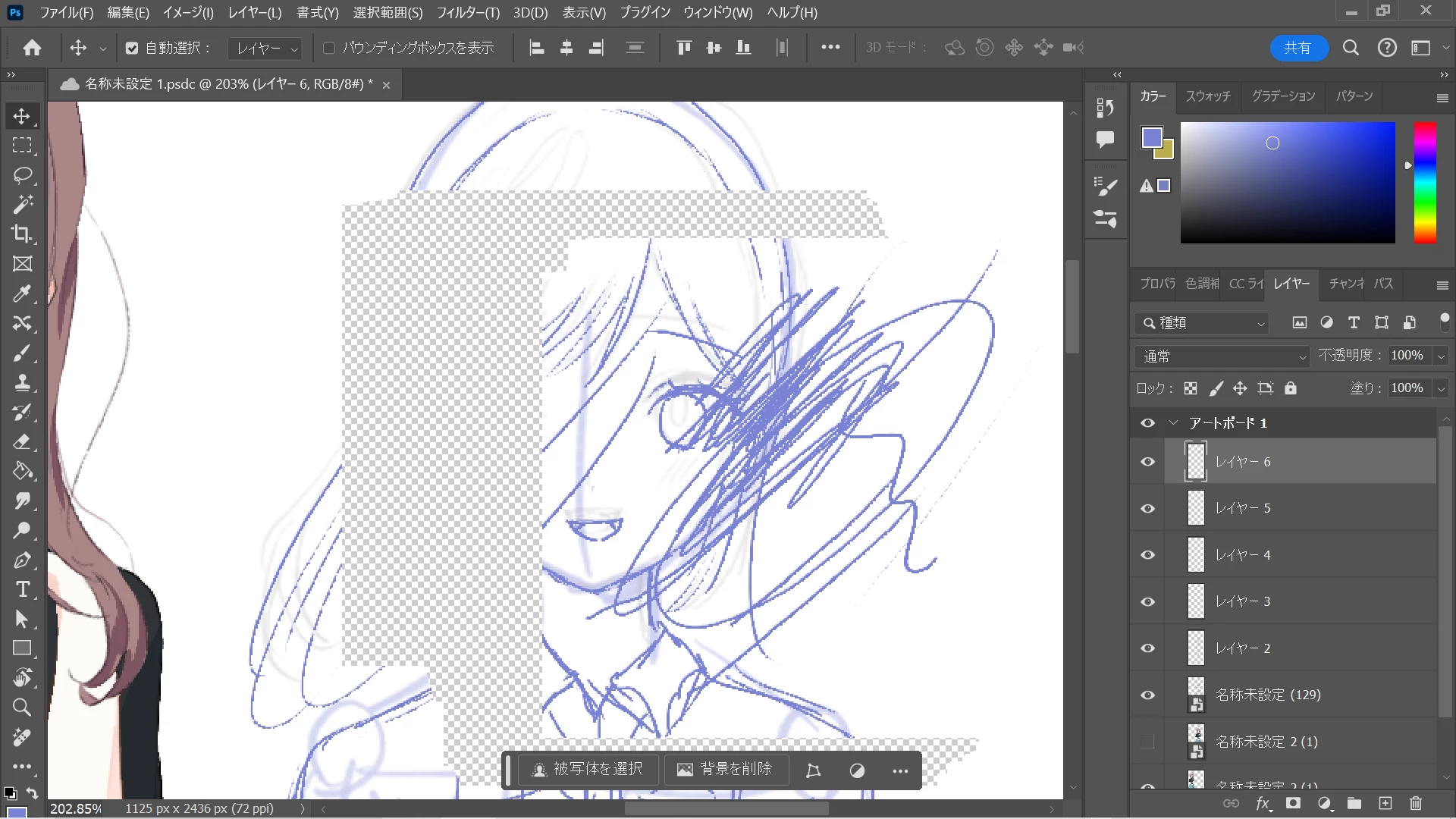Screen dimensions: 1456x819
Task: Click the delete layer trash icon
Action: coord(1415,803)
